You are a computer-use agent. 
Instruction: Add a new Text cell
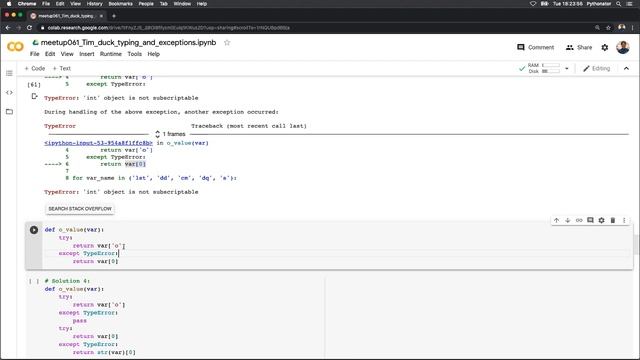pyautogui.click(x=62, y=68)
